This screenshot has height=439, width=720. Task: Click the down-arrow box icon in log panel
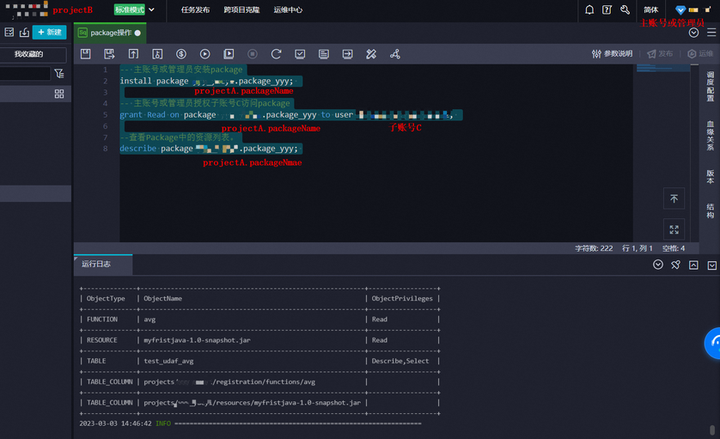point(712,265)
